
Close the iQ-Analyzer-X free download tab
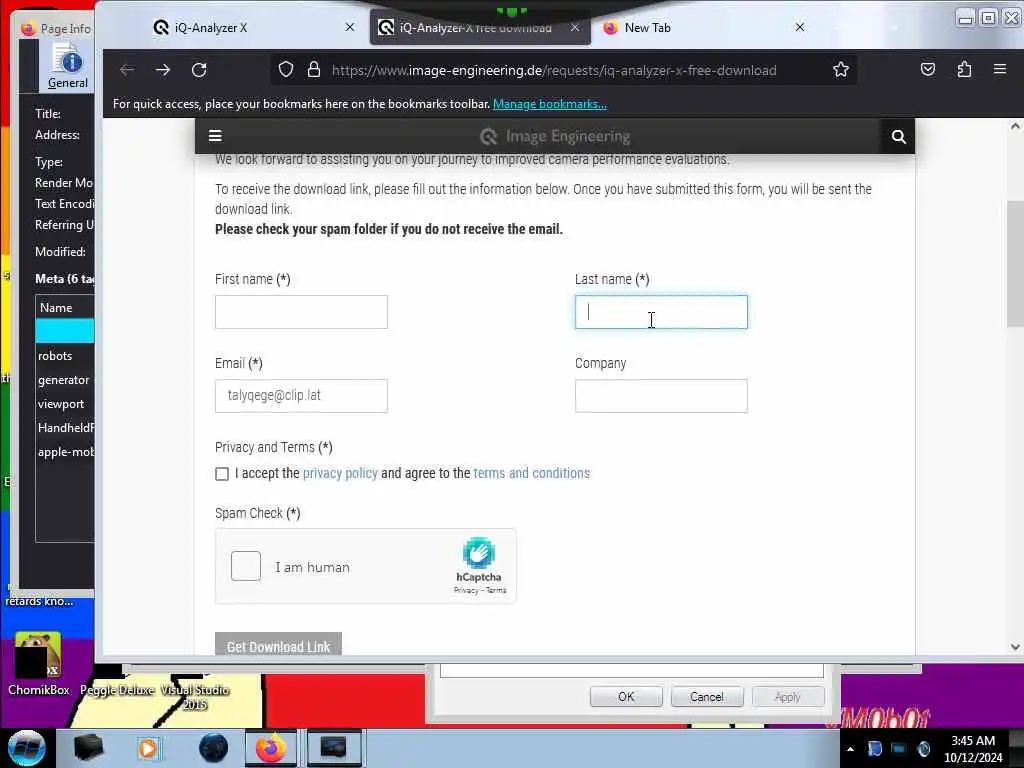pos(575,27)
